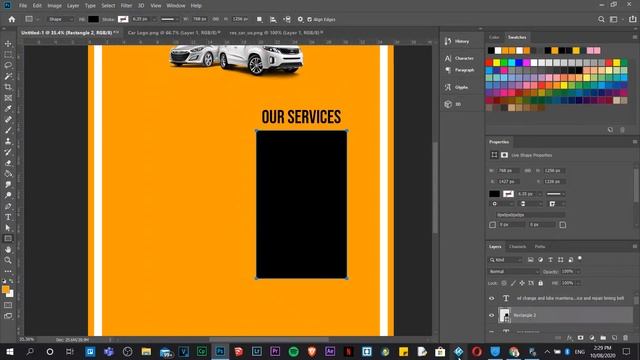
Task: Switch to the Color panel tab
Action: [x=494, y=37]
